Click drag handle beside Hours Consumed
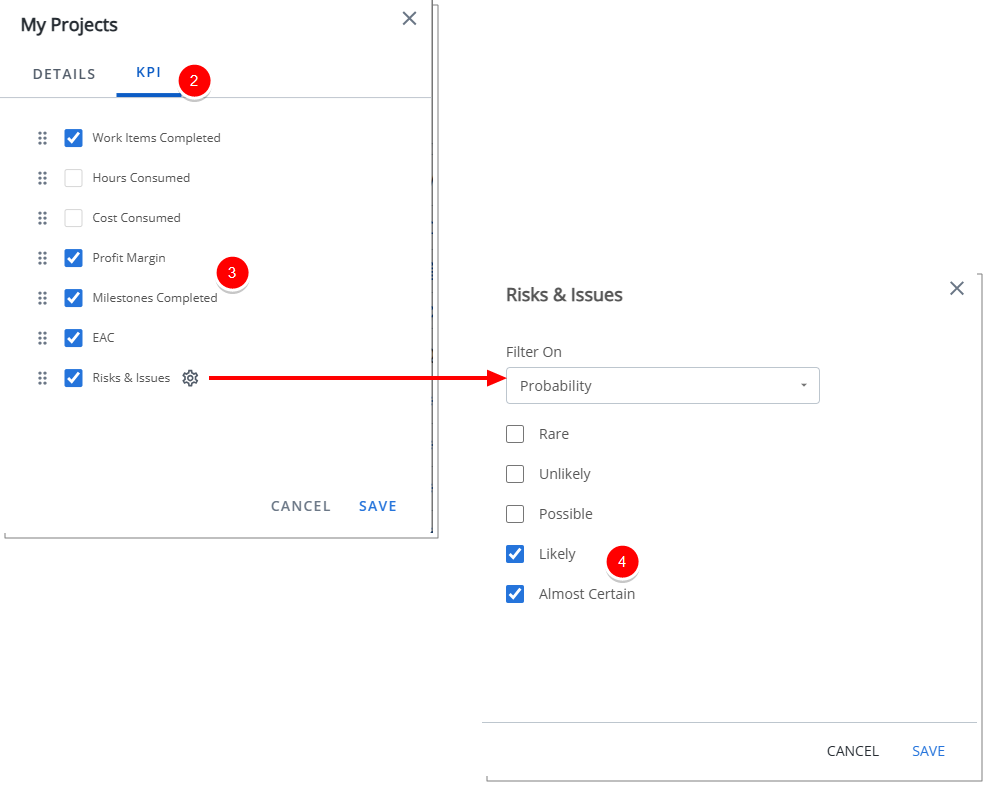Screen dimensions: 994x793 pos(42,178)
